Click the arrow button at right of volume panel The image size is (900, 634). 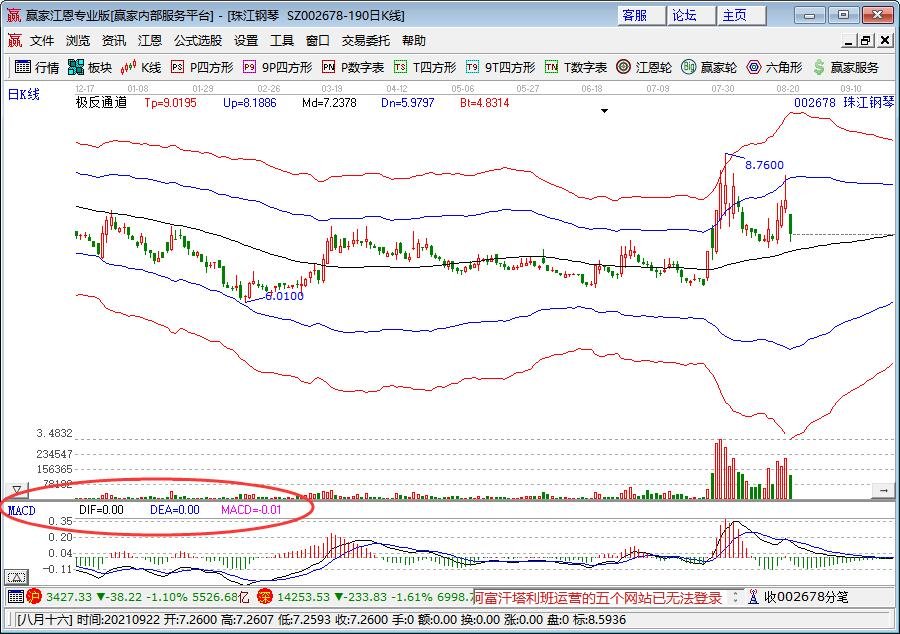pos(883,491)
